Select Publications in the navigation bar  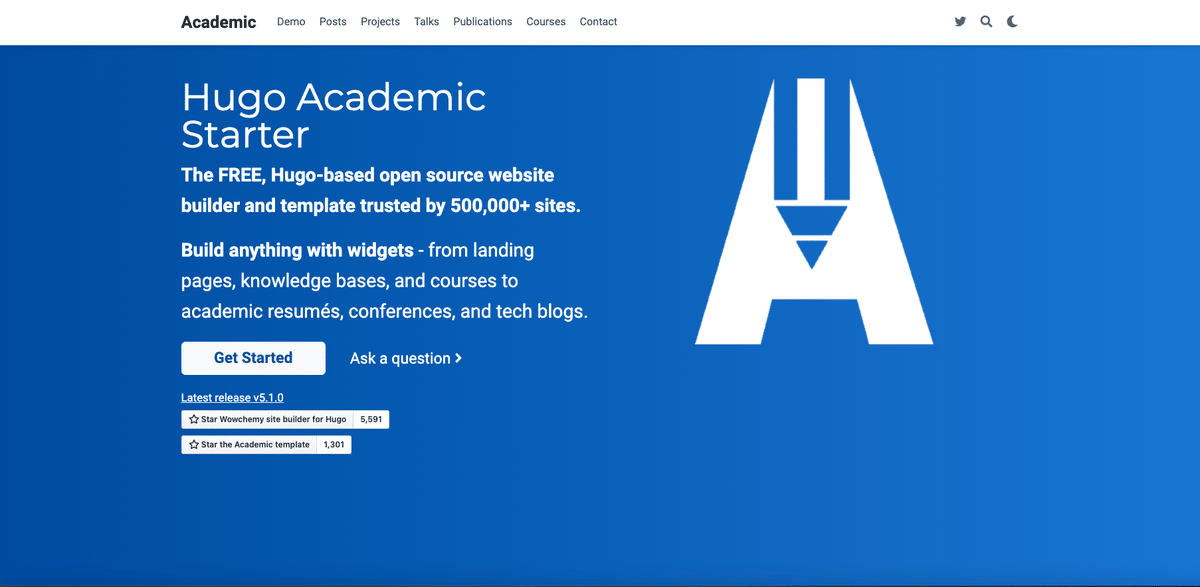point(482,22)
